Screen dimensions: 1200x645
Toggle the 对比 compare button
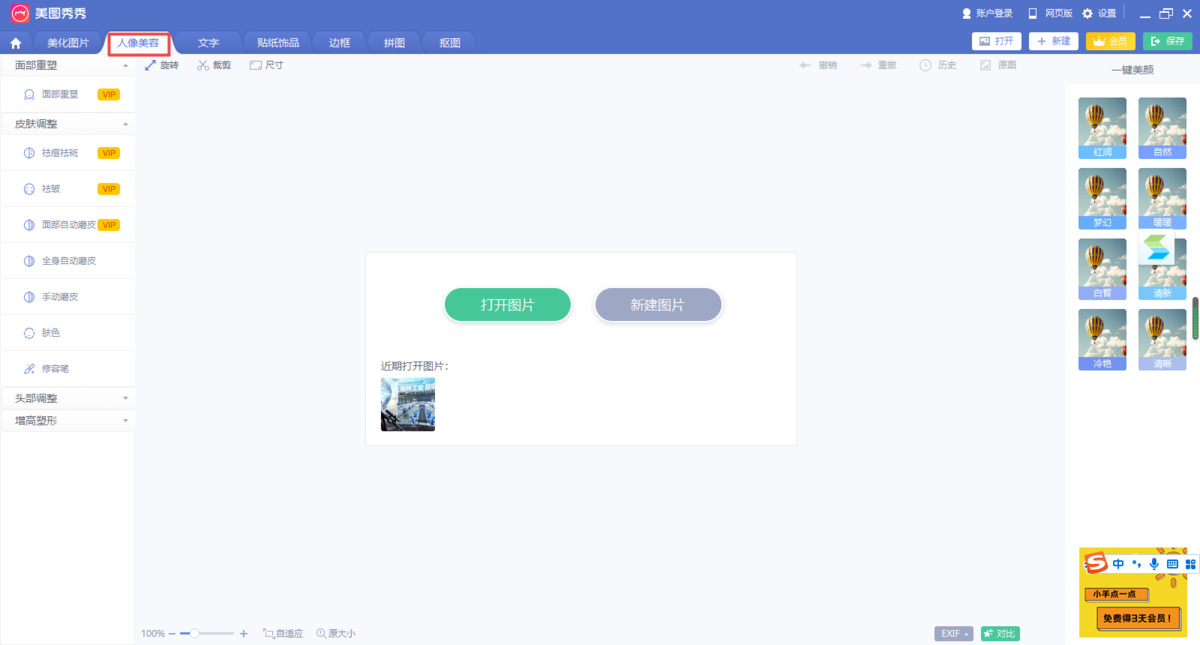(x=1000, y=634)
